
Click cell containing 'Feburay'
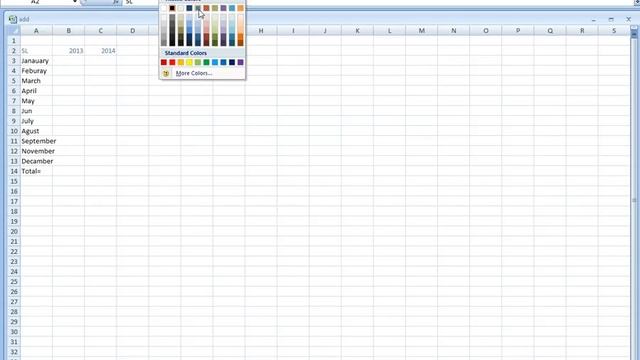(36, 71)
